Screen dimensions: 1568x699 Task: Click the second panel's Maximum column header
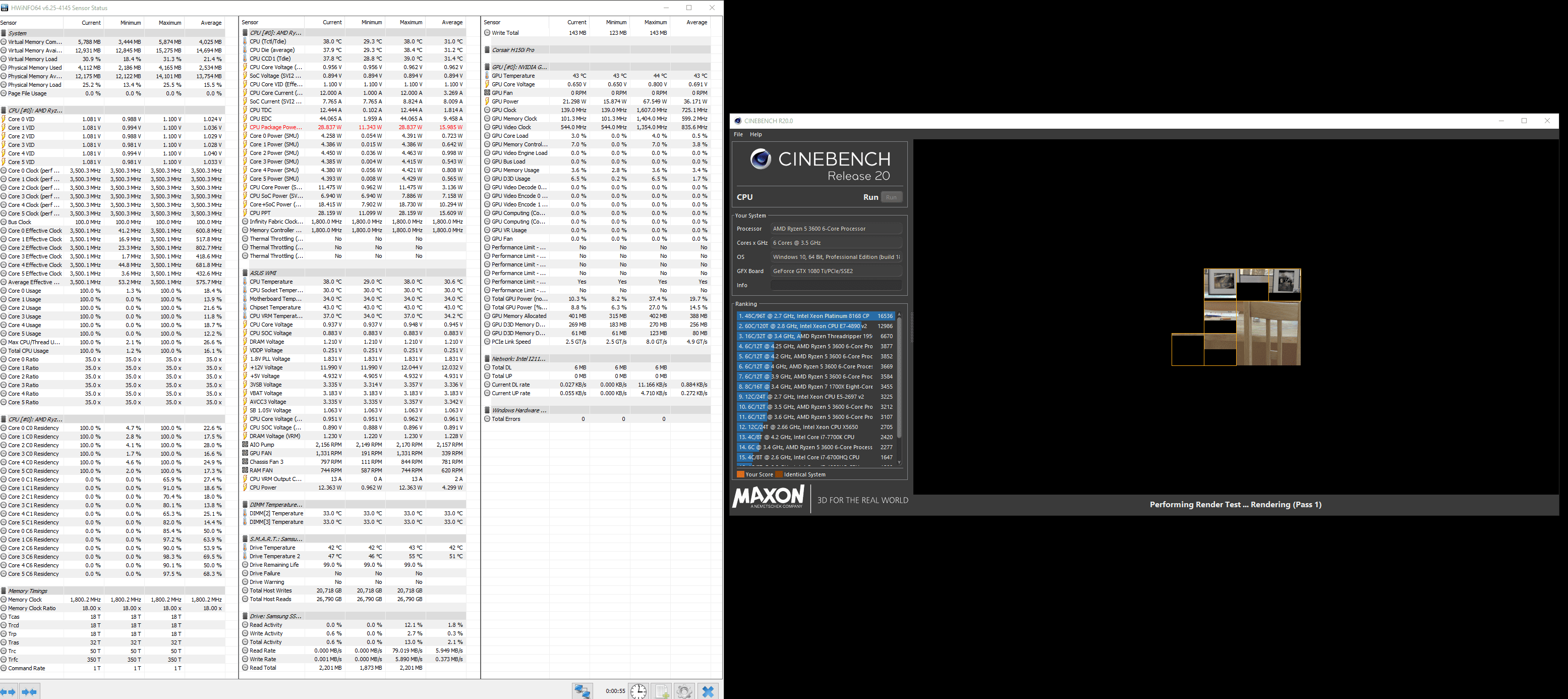(x=405, y=23)
